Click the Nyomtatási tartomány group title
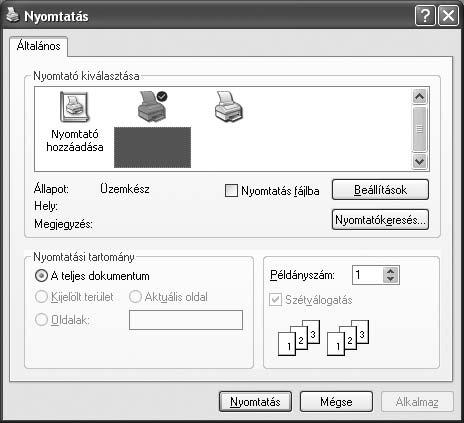 84,257
